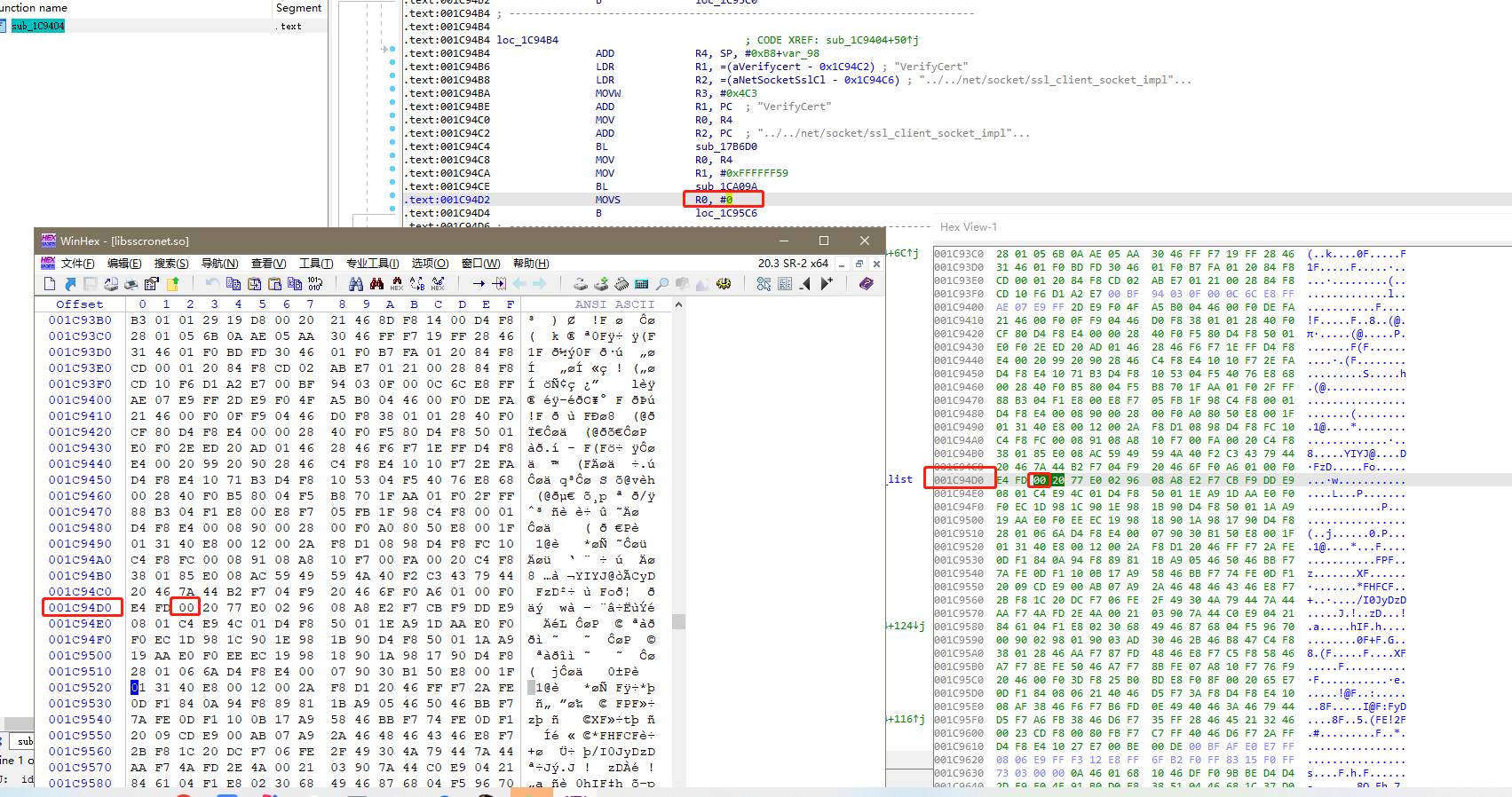Select the Hex View-1 tab in IDA
Screen dimensions: 1512x797
coord(969,227)
